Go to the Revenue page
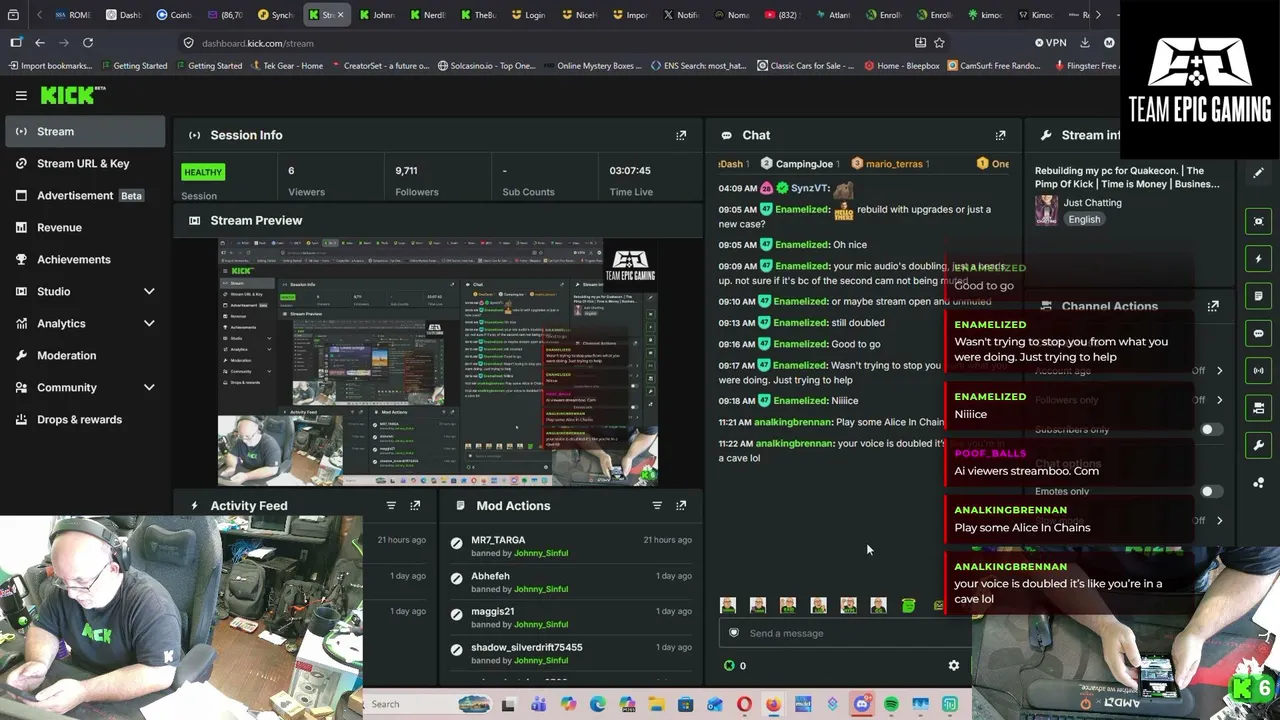This screenshot has width=1280, height=720. coord(85,227)
